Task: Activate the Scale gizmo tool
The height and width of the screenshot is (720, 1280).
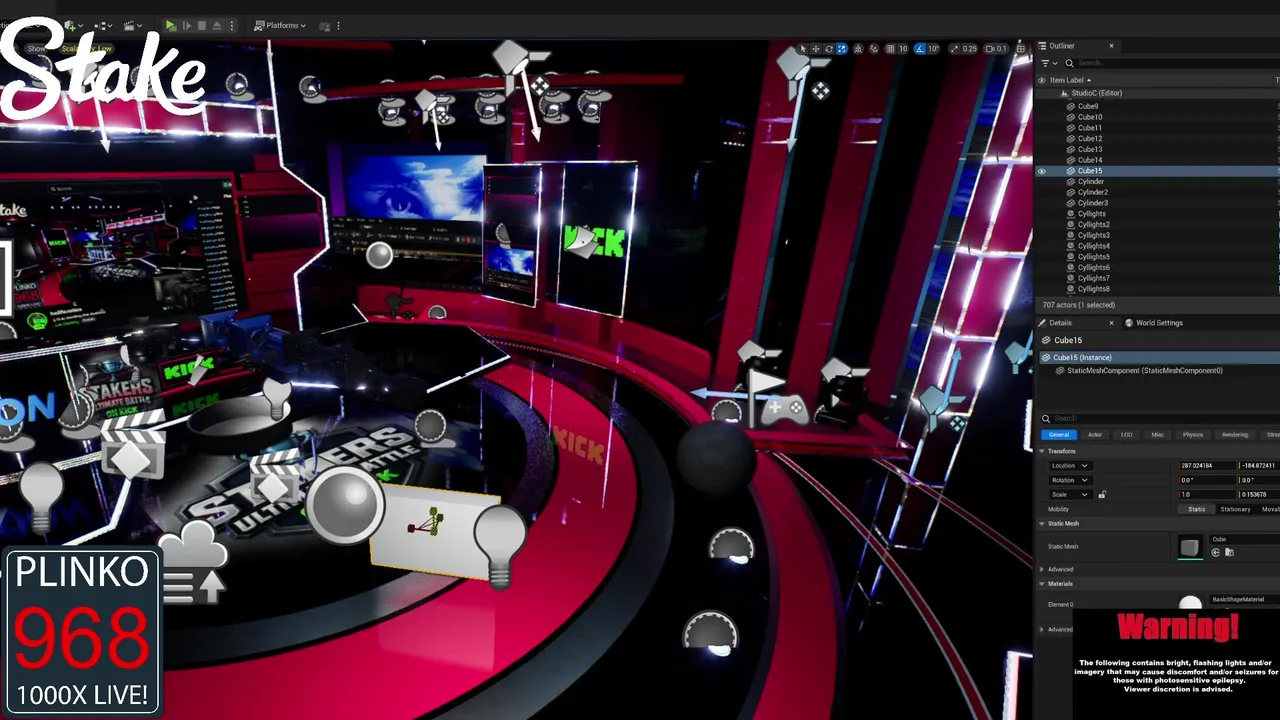Action: pos(841,48)
